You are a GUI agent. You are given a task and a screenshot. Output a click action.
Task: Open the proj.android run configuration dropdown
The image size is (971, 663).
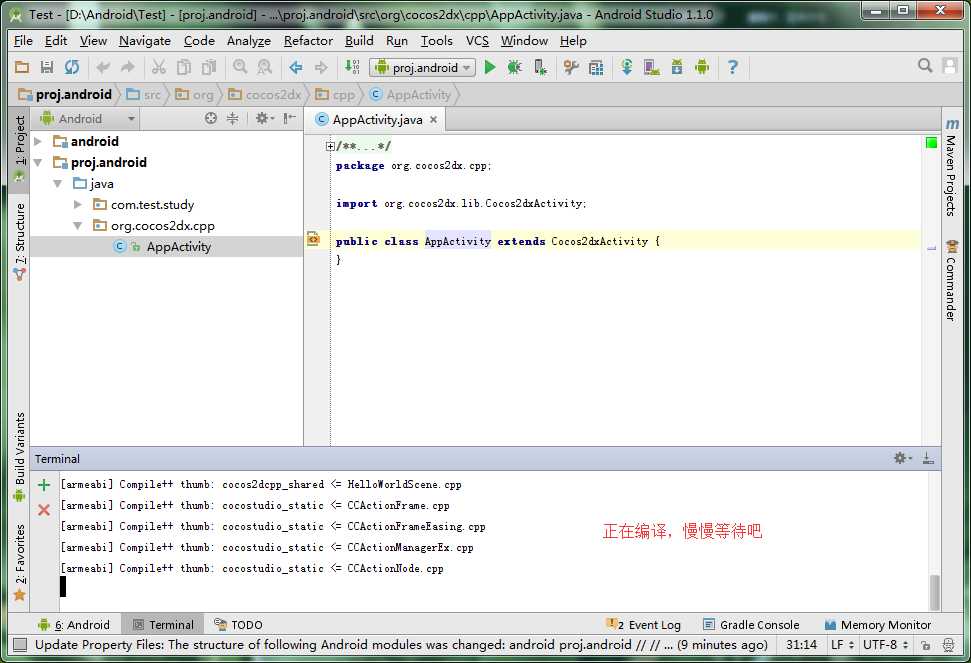[423, 67]
